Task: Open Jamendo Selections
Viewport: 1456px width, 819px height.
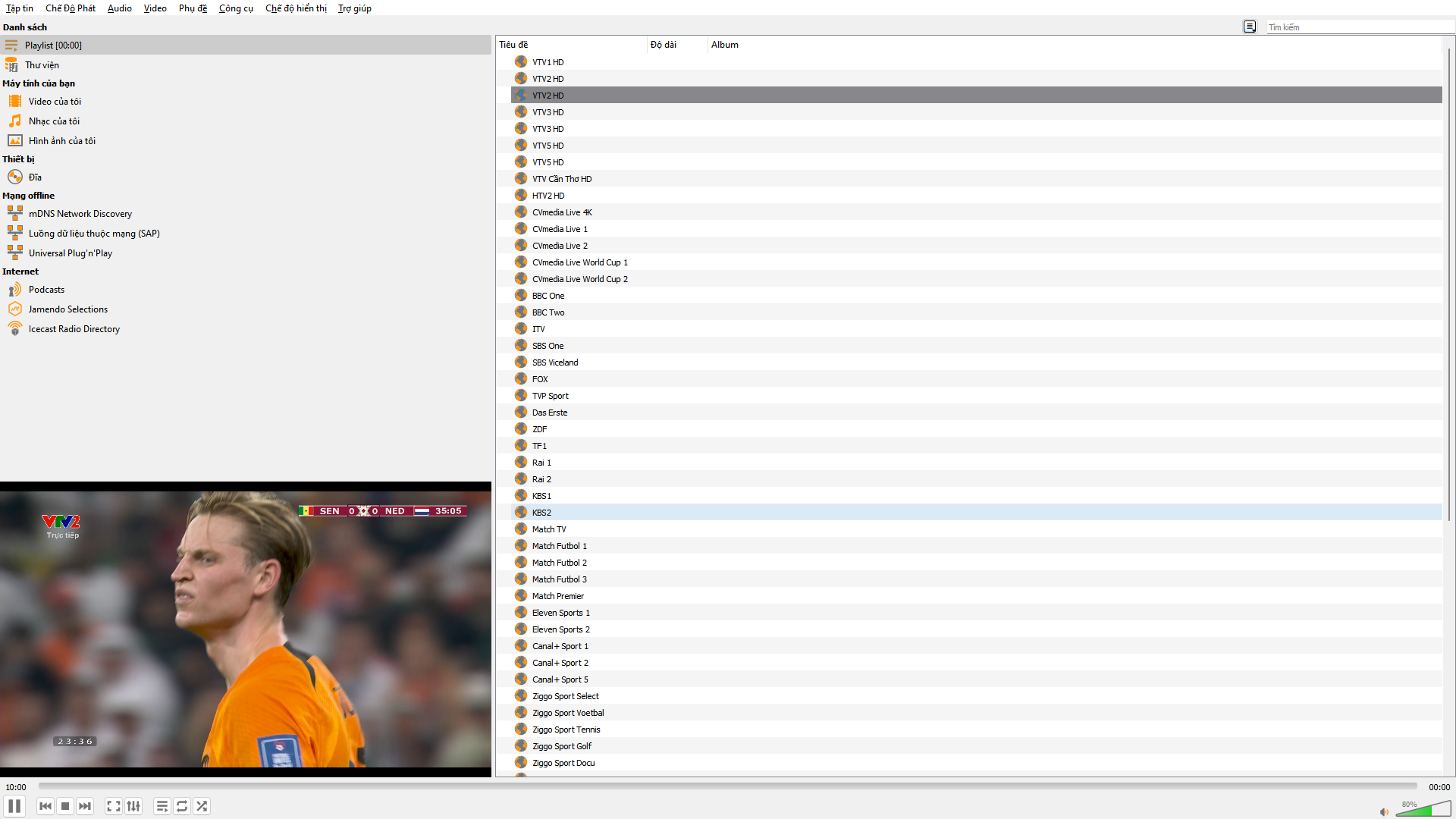Action: [x=246, y=309]
